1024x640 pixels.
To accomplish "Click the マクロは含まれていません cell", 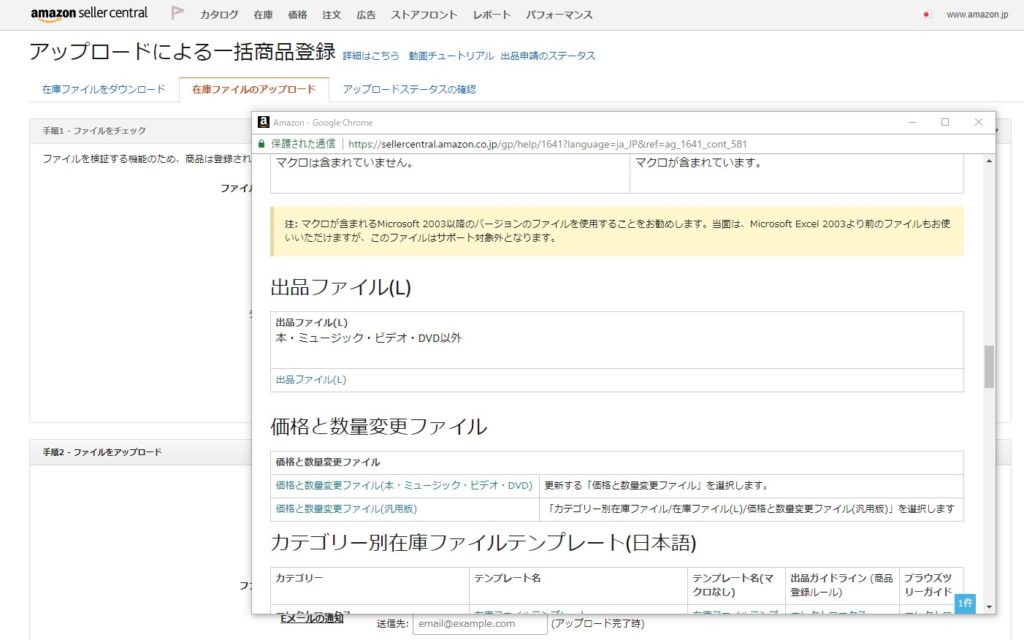I will (x=450, y=174).
